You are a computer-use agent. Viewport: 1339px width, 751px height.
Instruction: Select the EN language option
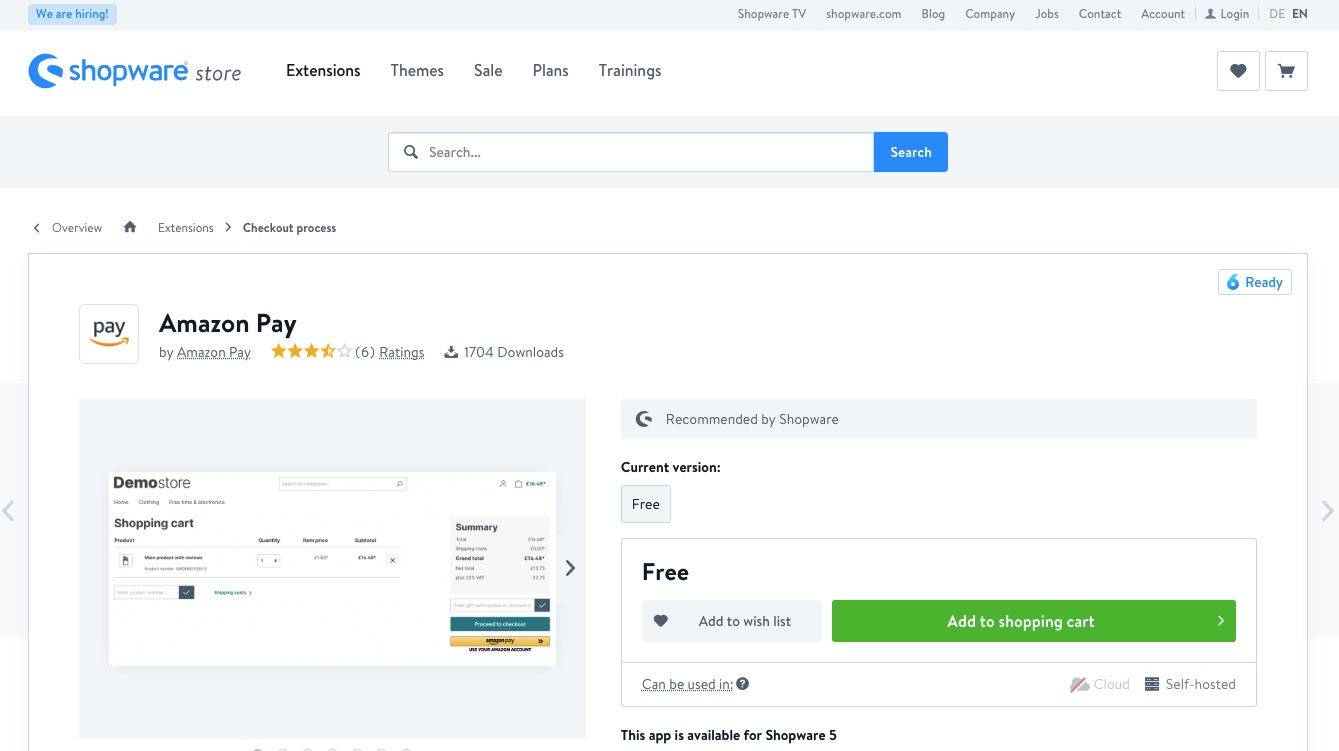tap(1300, 14)
